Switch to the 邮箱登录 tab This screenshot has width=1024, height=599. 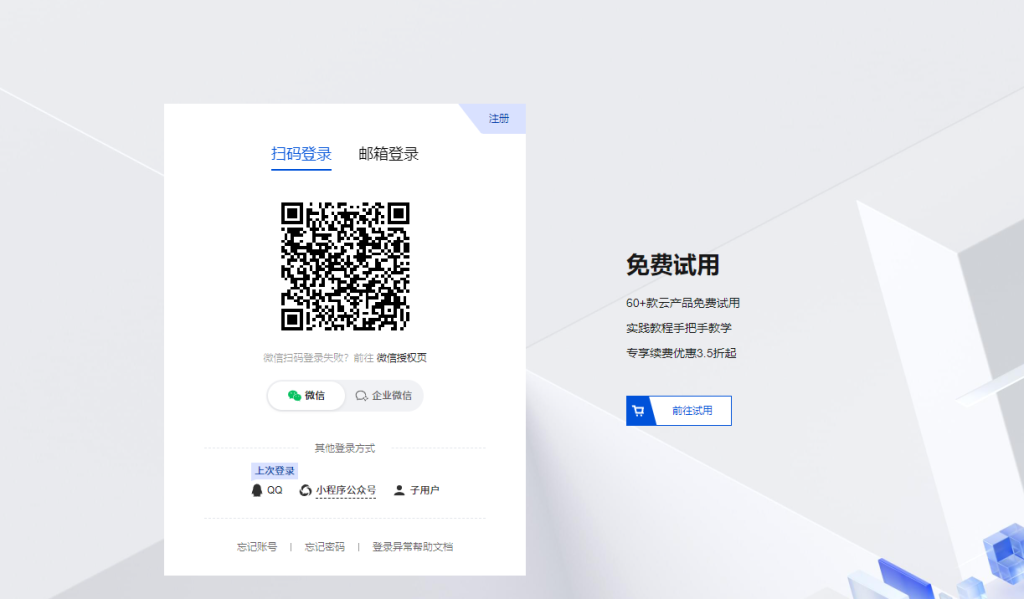389,154
